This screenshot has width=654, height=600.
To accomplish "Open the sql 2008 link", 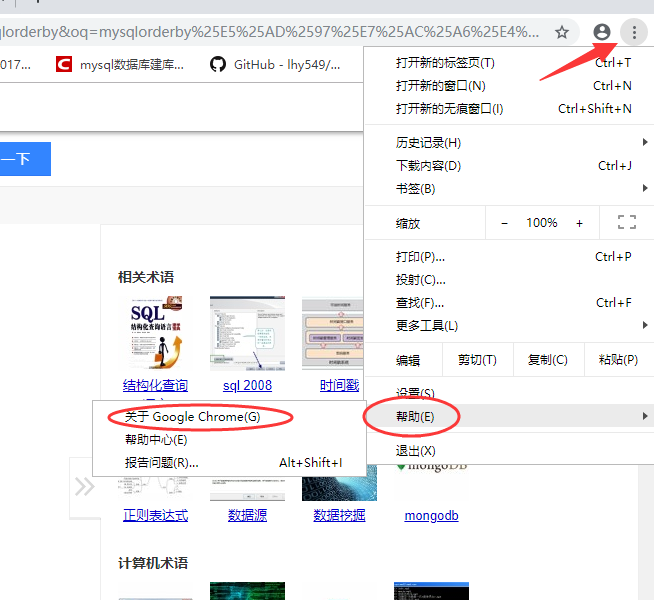I will 247,386.
